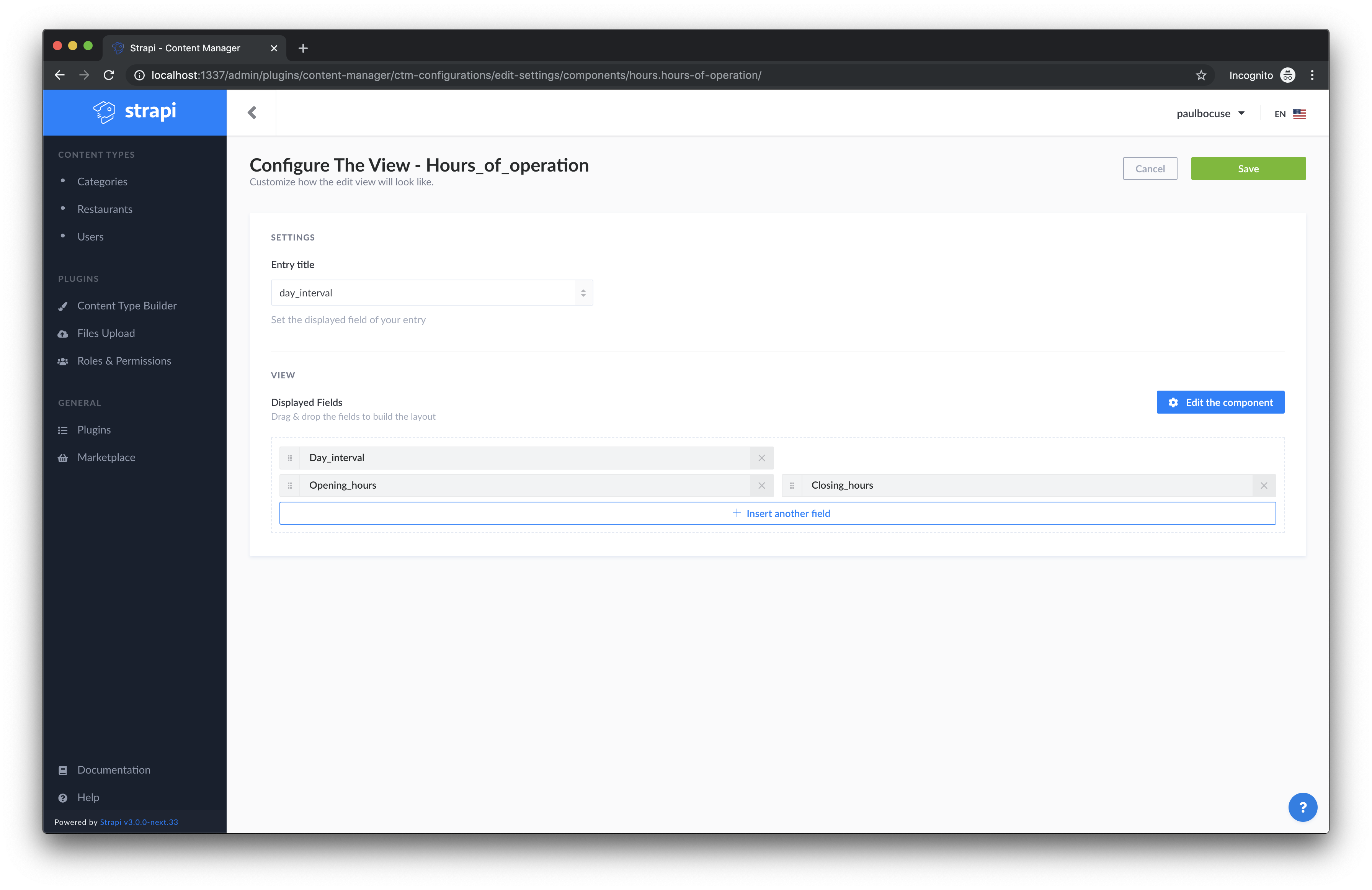Click the browser reload icon
This screenshot has height=890, width=1372.
point(109,75)
